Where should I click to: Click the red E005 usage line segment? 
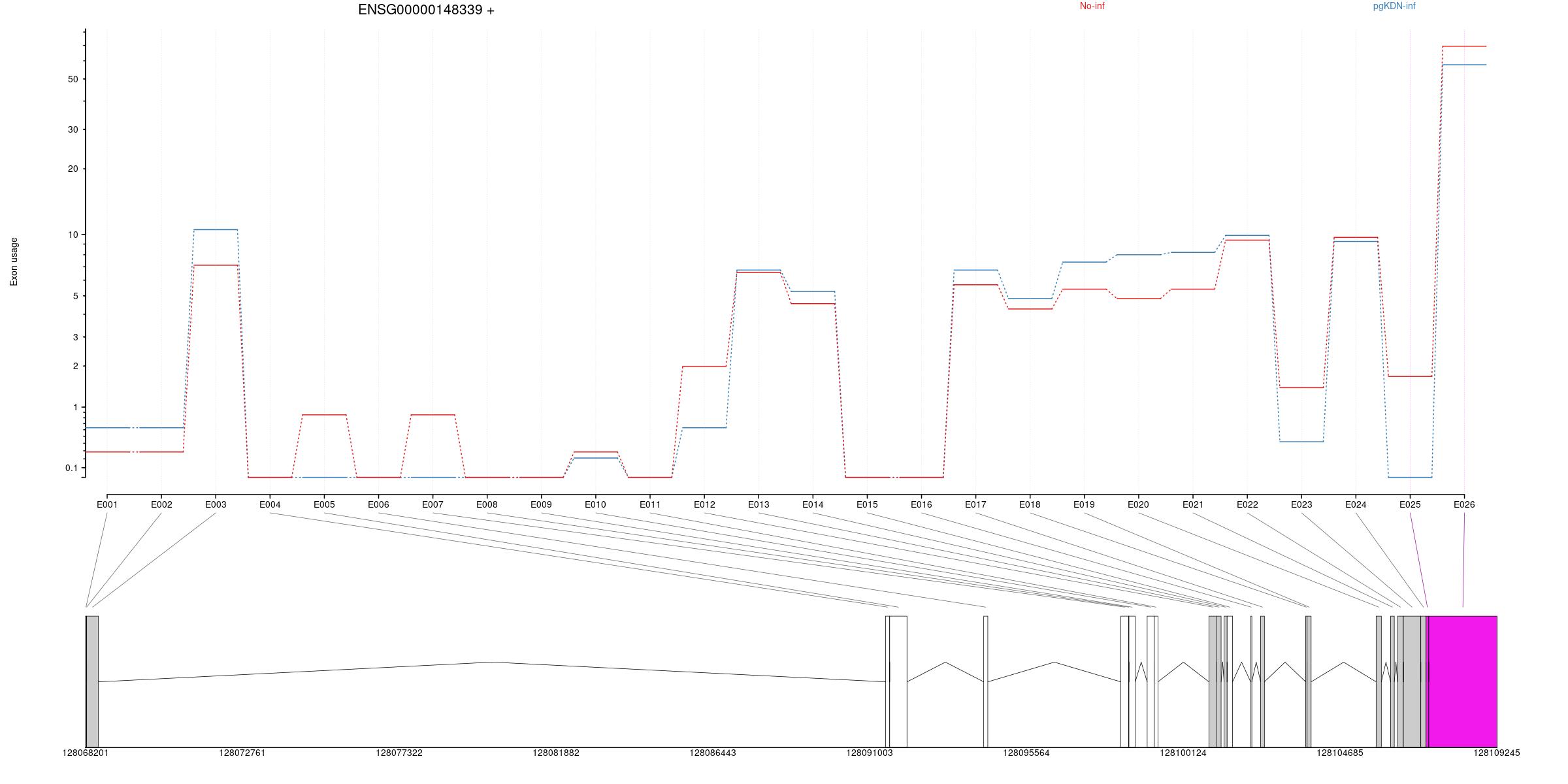pos(324,415)
